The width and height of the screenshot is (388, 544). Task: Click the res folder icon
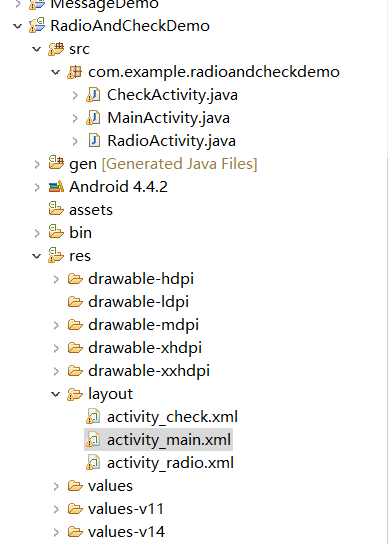click(x=56, y=255)
